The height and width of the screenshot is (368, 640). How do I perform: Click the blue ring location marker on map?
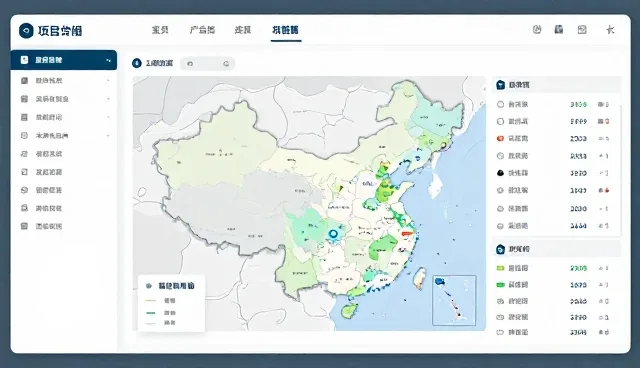tap(333, 234)
